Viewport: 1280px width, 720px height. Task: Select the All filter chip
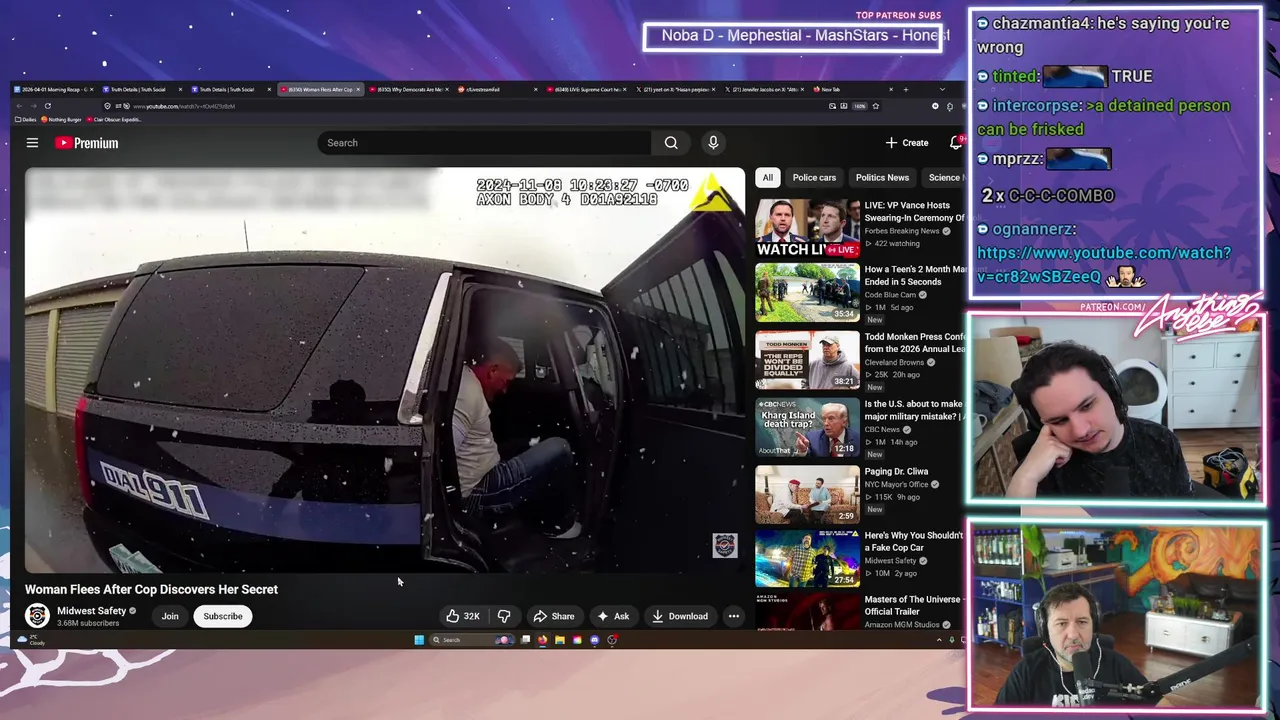pos(767,177)
